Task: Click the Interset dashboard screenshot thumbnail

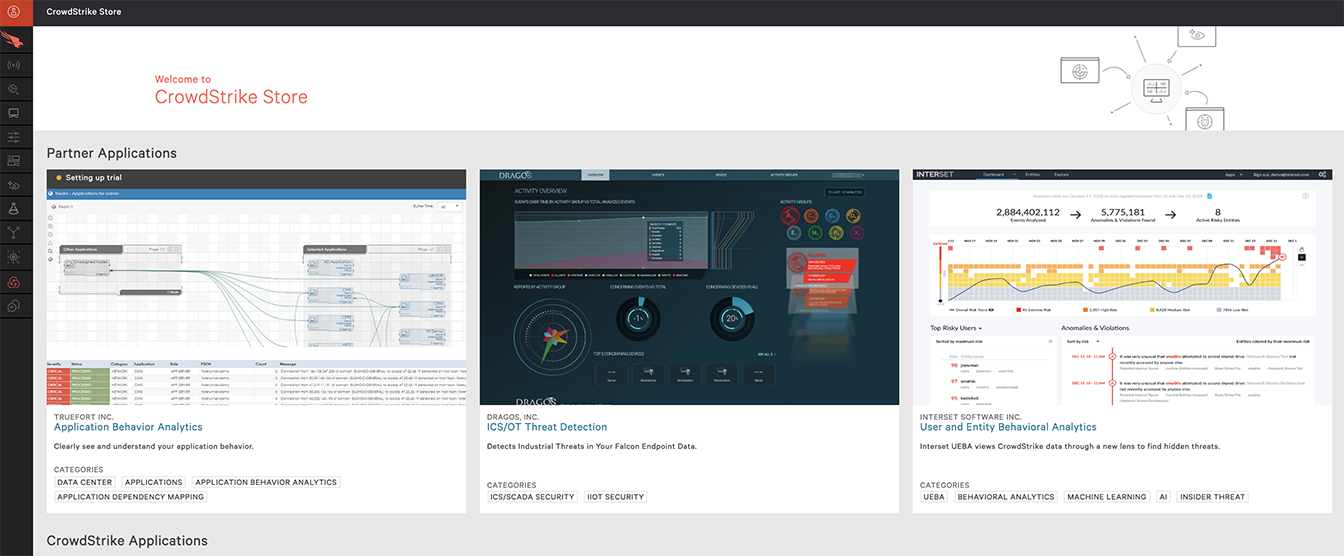Action: pos(1122,287)
